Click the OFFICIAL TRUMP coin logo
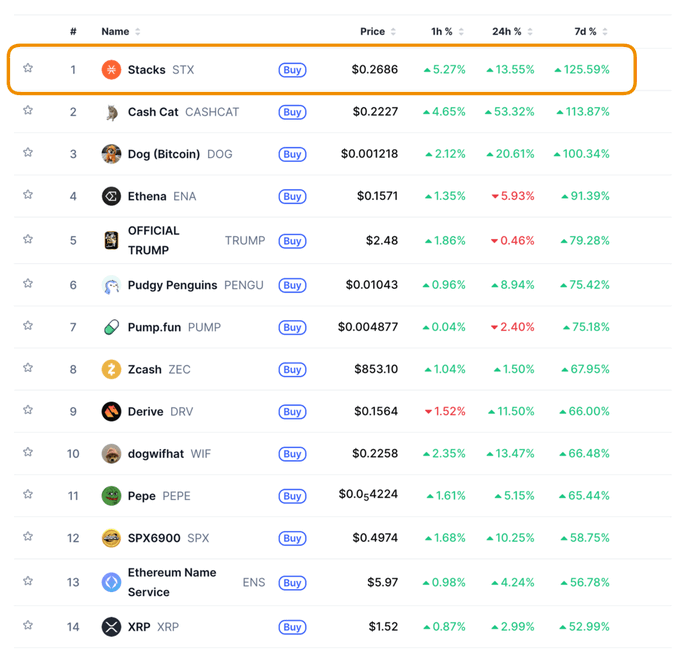 [x=111, y=240]
